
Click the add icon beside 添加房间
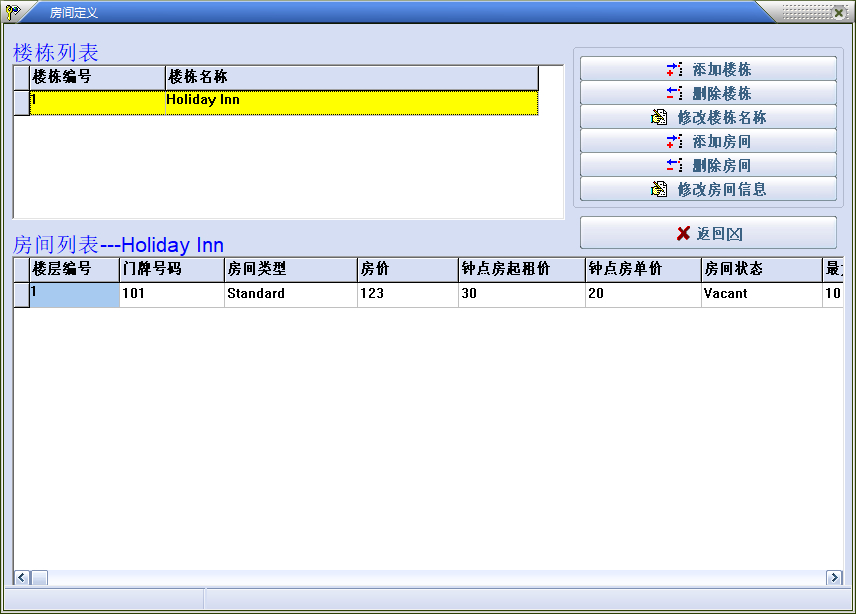click(x=674, y=141)
